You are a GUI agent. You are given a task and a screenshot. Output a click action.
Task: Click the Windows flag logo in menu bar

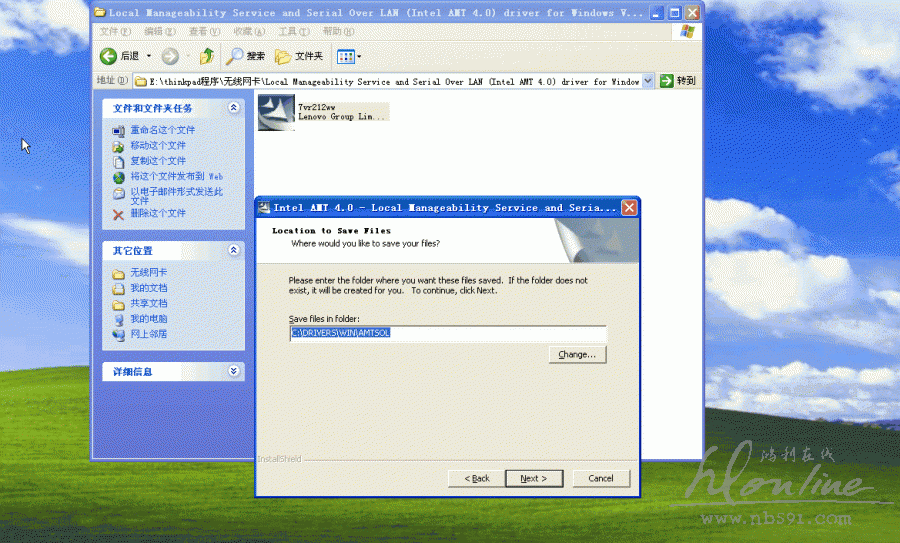687,31
